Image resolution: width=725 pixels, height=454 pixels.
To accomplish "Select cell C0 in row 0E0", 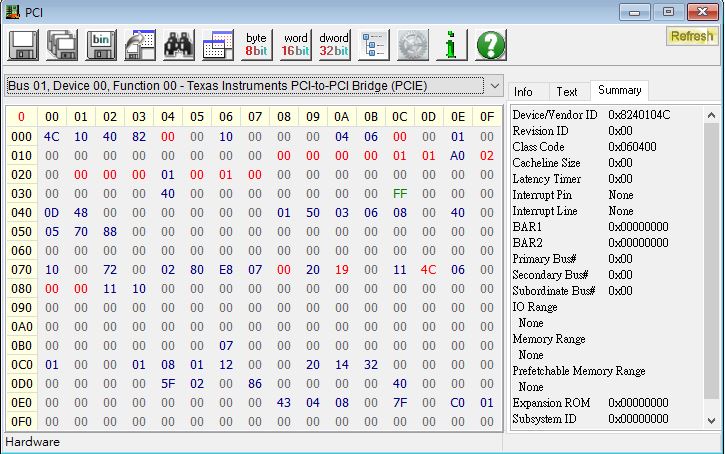I will click(458, 403).
